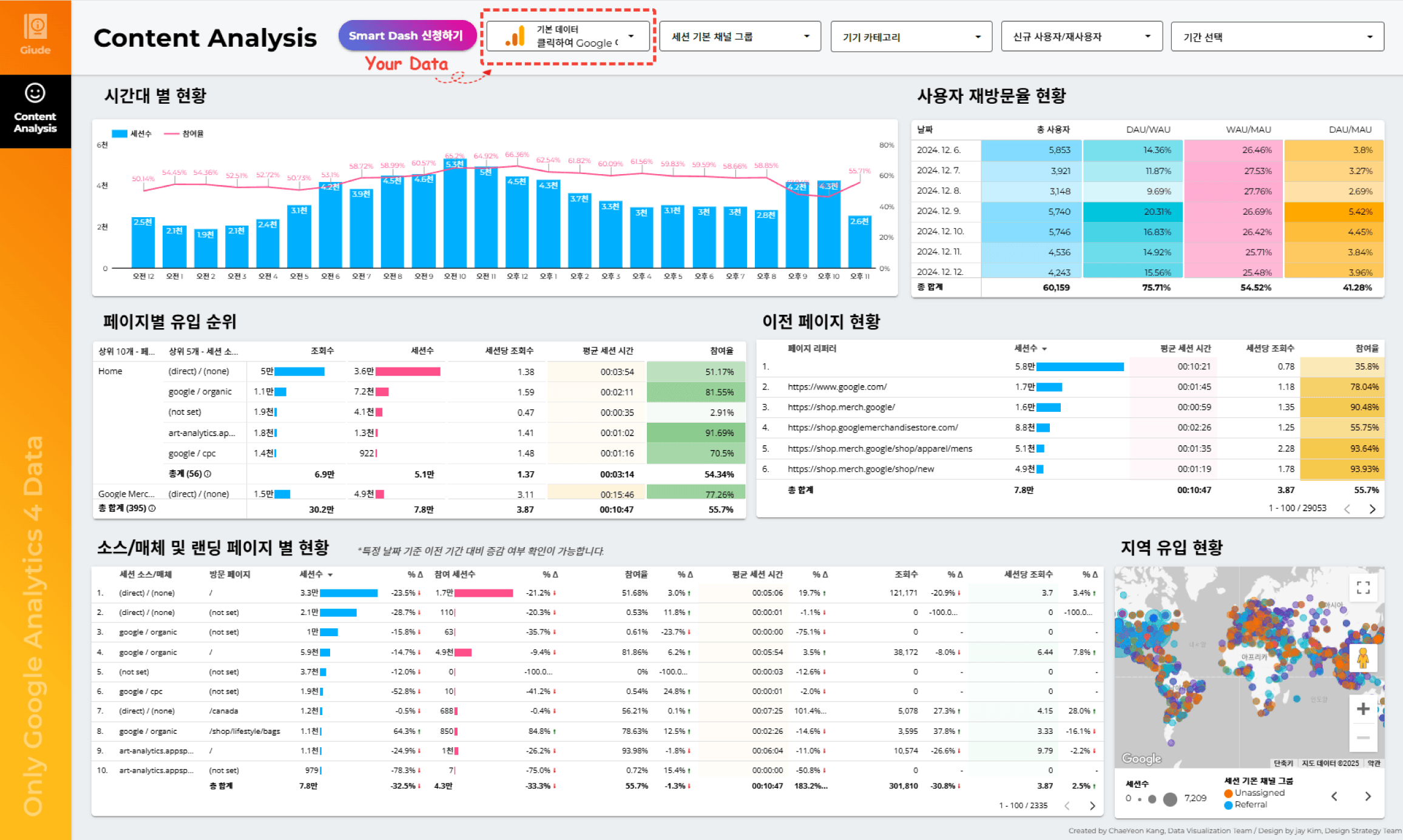This screenshot has height=840, width=1403.
Task: Click the 참여율 legend line in hourly chart
Action: [171, 133]
